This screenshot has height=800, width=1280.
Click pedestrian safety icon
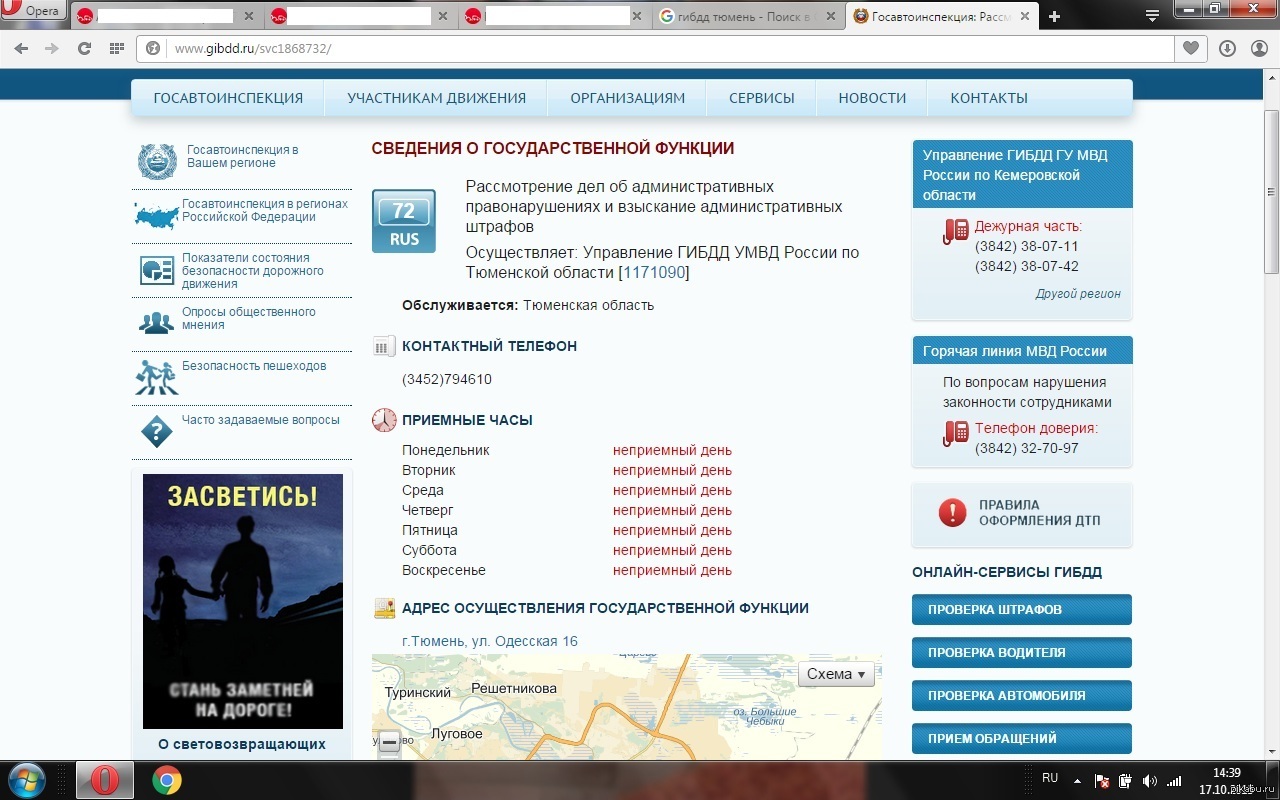tap(156, 377)
